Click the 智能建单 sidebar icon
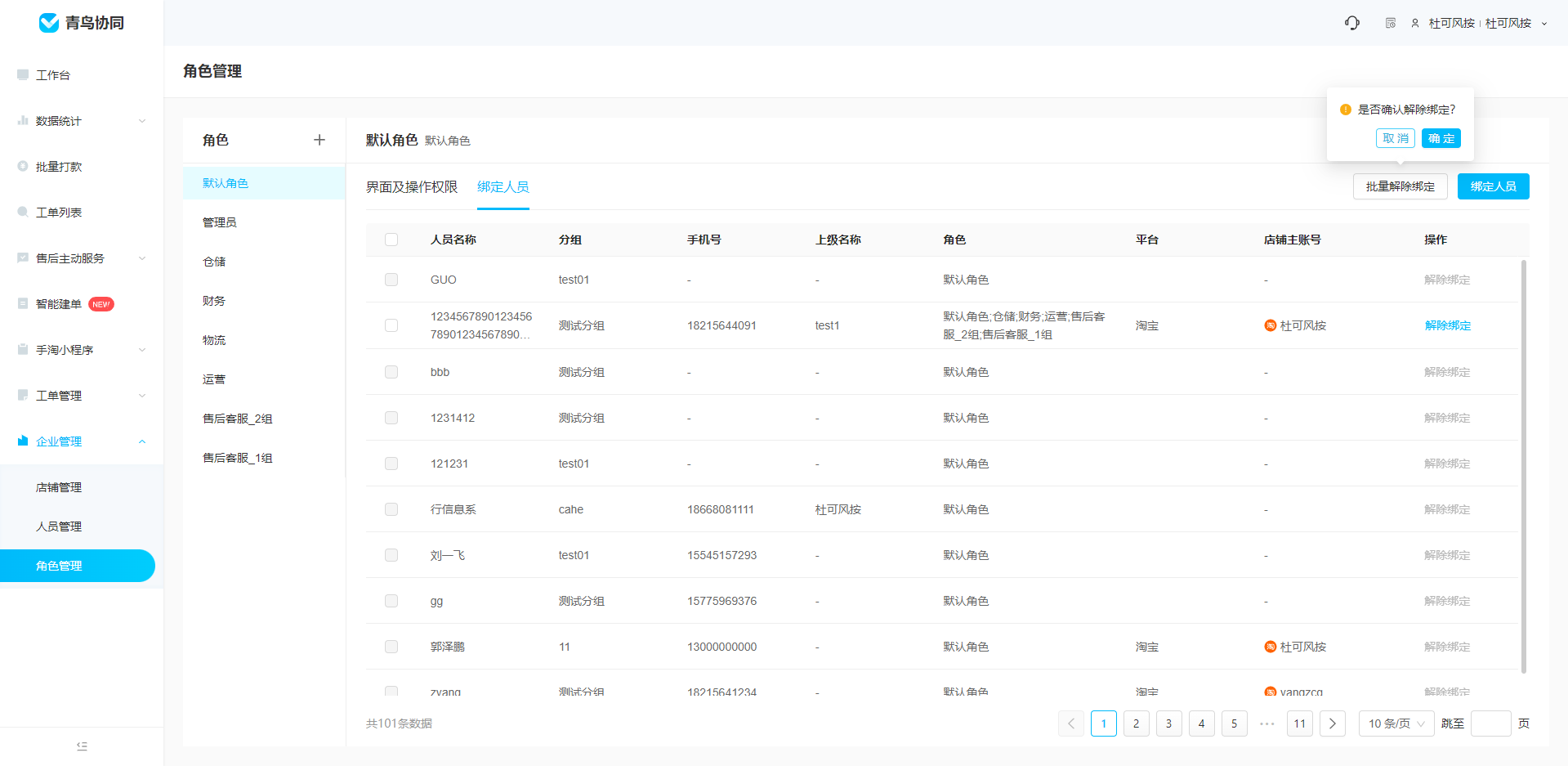This screenshot has width=1568, height=766. point(23,303)
